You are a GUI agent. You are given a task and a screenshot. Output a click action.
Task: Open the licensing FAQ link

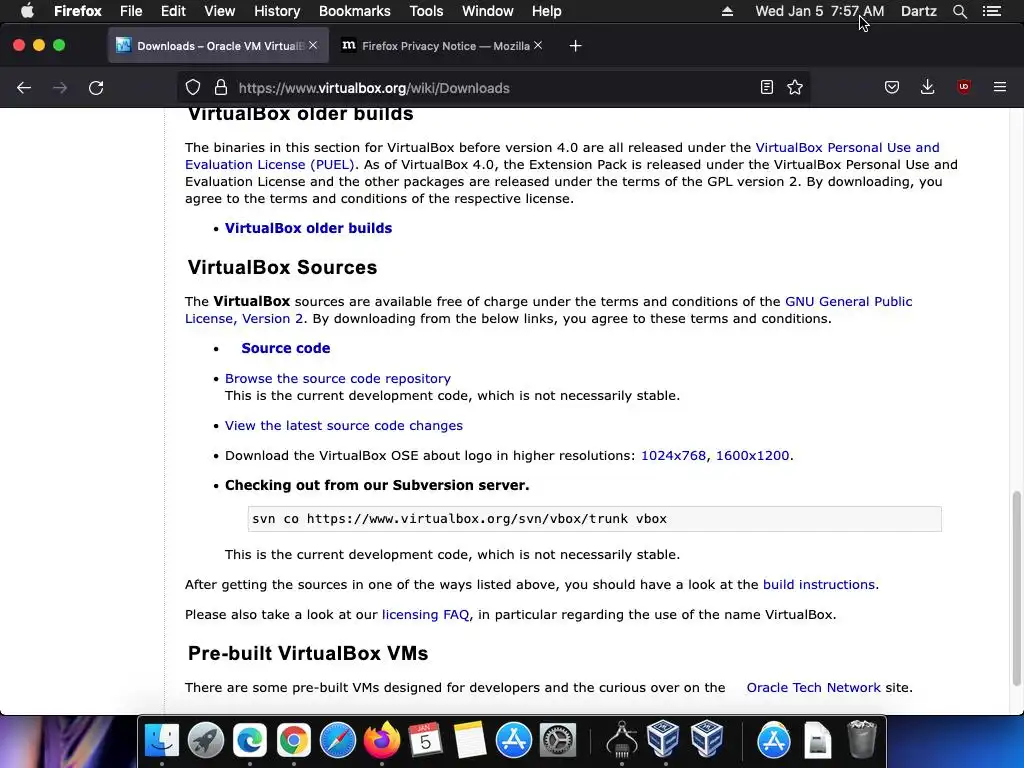point(425,615)
